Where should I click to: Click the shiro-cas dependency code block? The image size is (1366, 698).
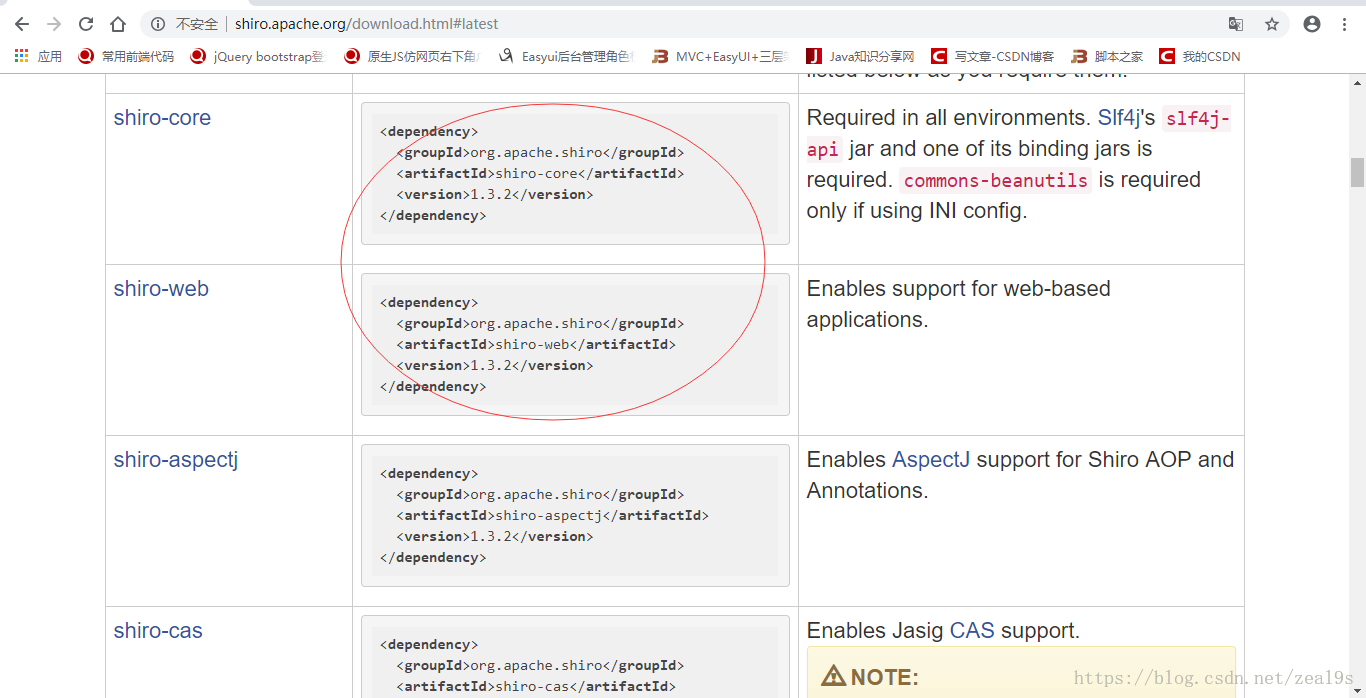click(575, 657)
